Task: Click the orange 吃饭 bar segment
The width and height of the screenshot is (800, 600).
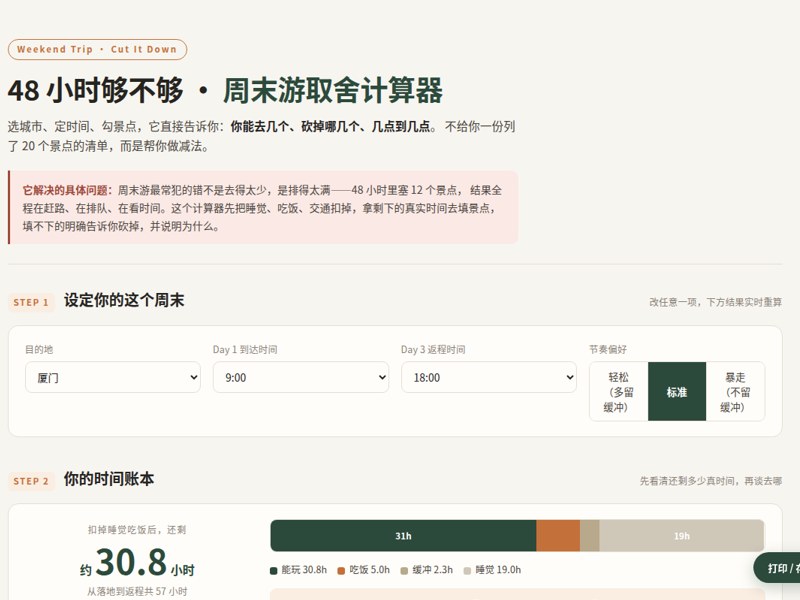Action: 558,536
